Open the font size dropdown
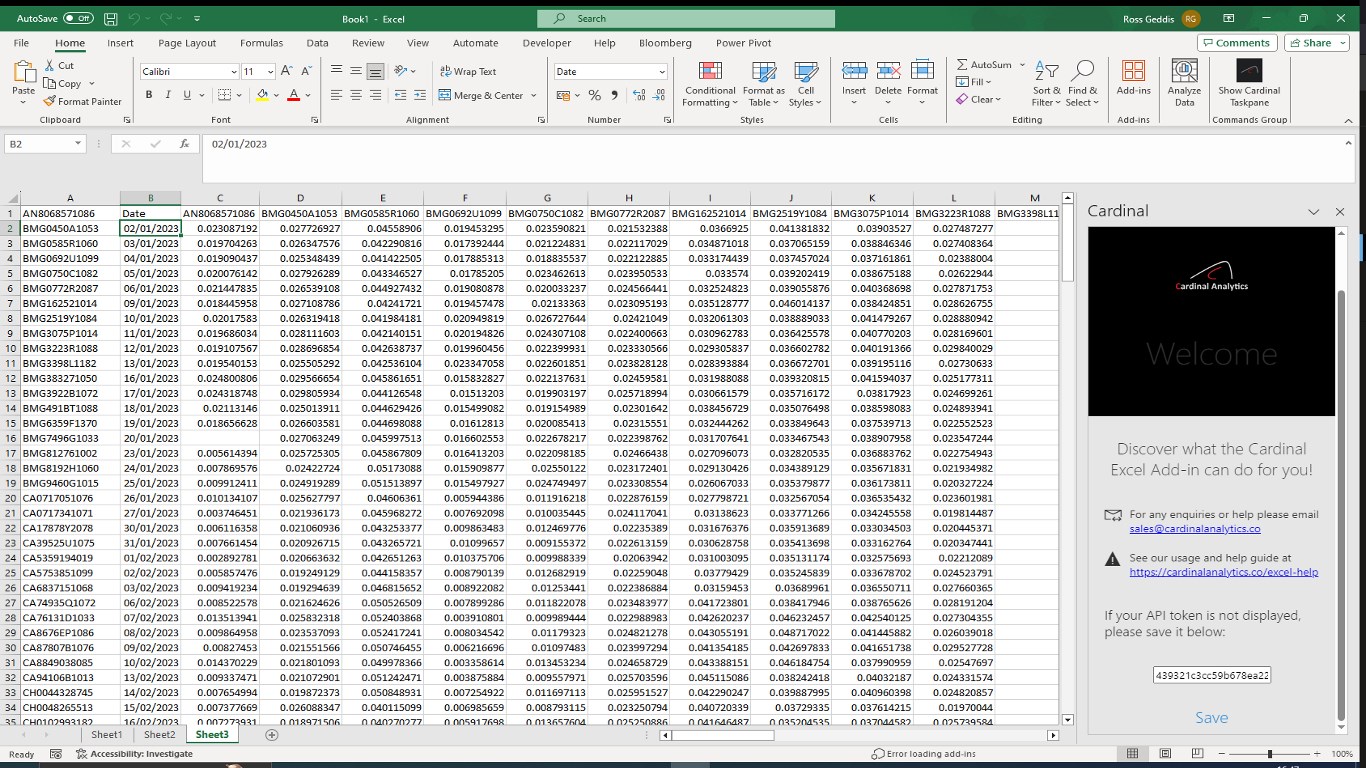Viewport: 1366px width, 768px height. (270, 72)
